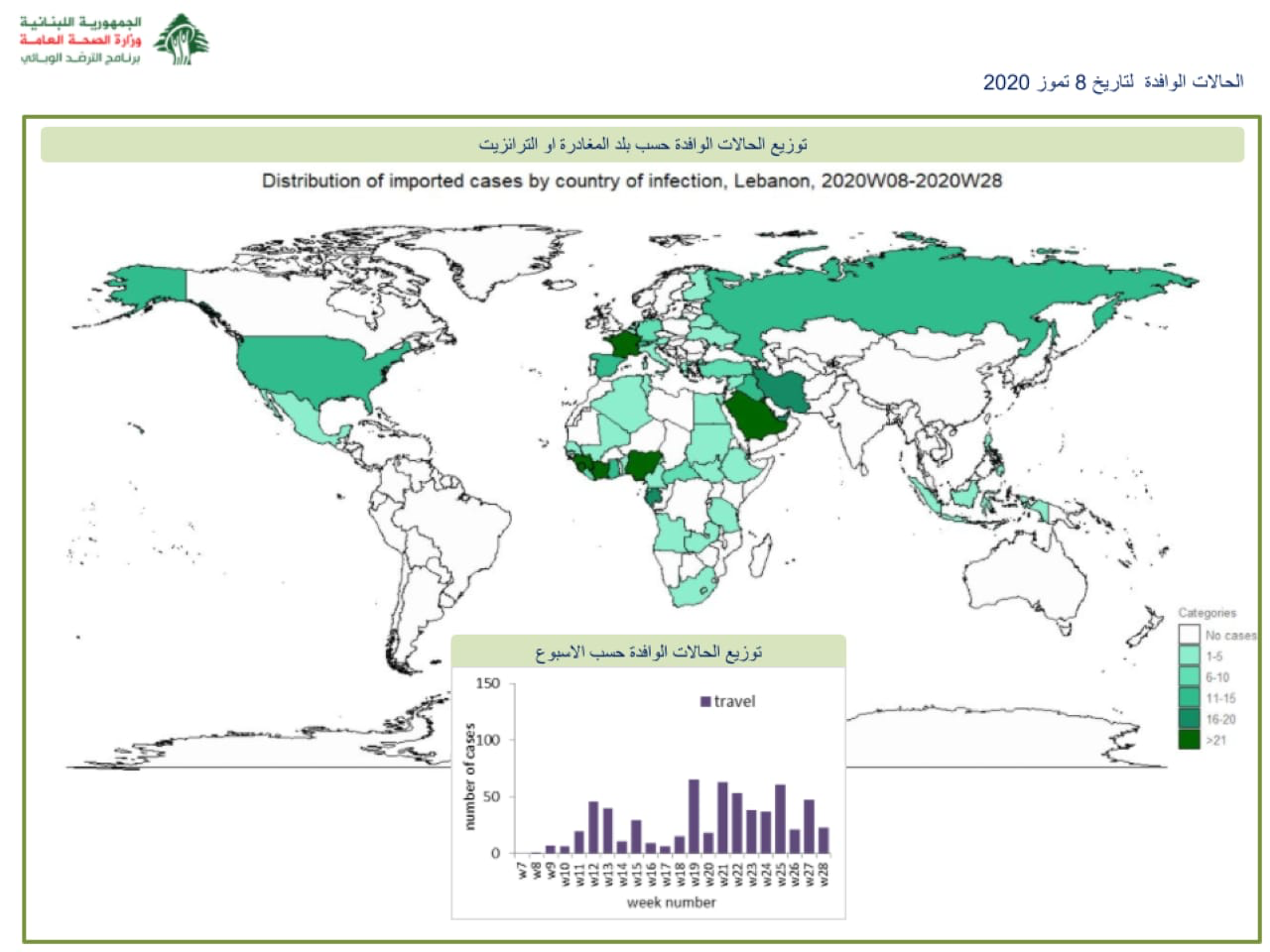1270x952 pixels.
Task: Select the w12 bar in the chart
Action: [593, 827]
